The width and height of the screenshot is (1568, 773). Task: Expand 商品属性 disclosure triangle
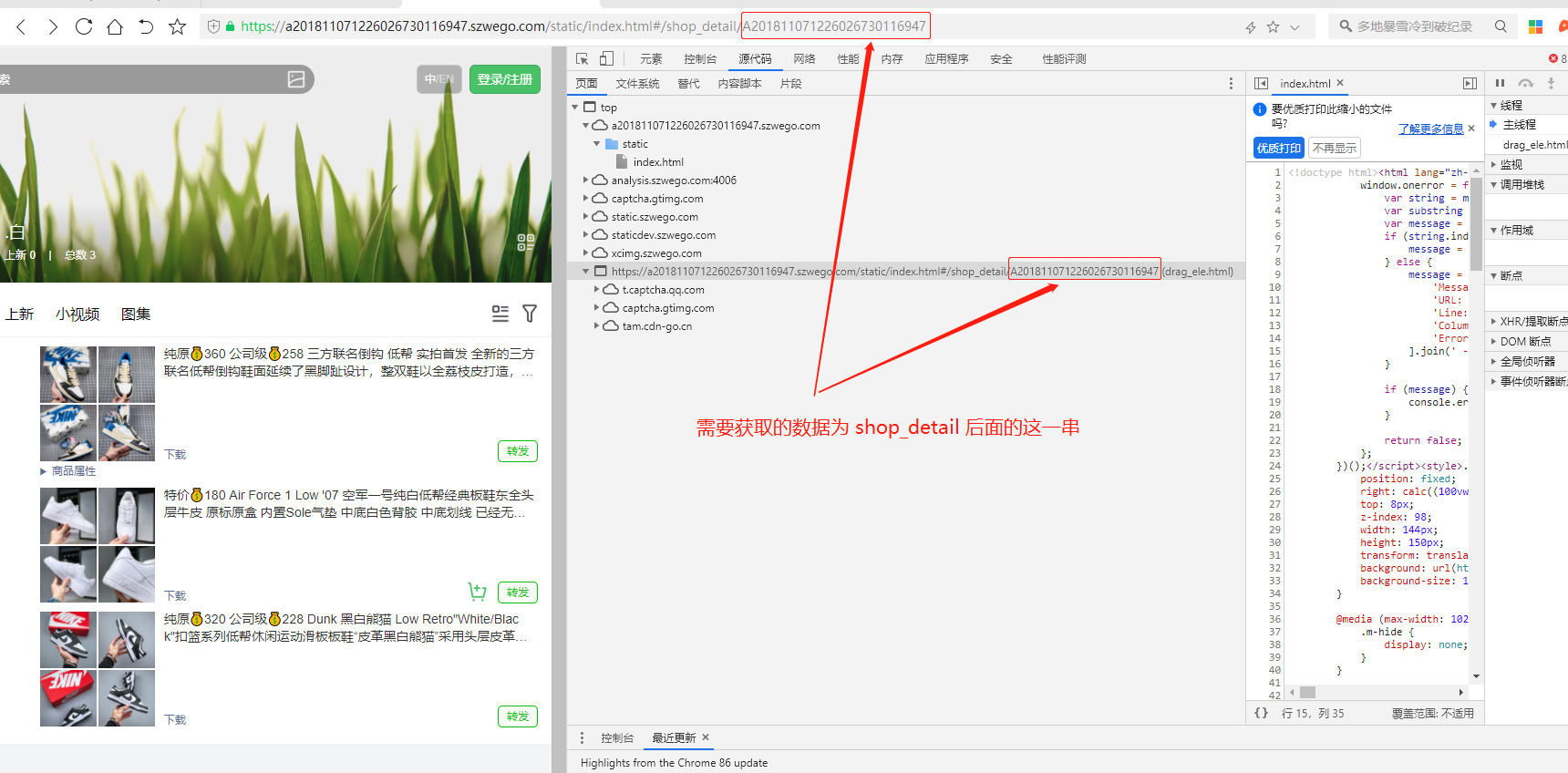tap(43, 471)
